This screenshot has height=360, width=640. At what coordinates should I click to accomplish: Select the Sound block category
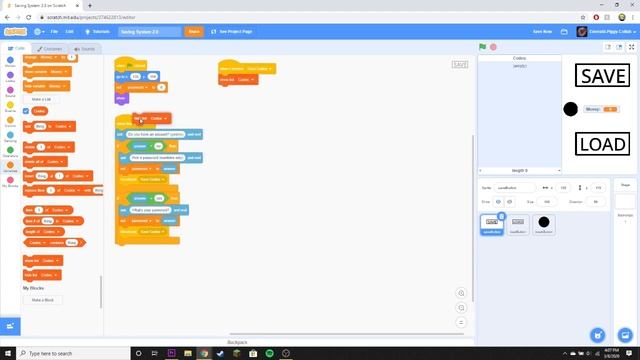[x=10, y=92]
